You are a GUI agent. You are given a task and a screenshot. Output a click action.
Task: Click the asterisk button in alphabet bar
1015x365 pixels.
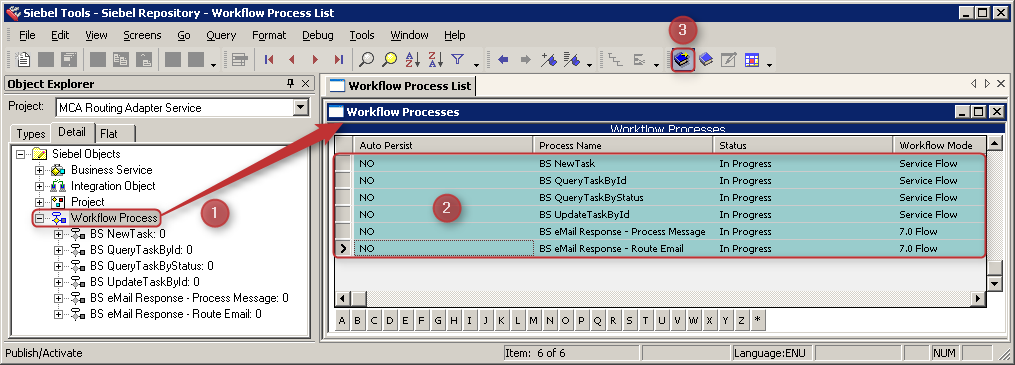pos(757,320)
